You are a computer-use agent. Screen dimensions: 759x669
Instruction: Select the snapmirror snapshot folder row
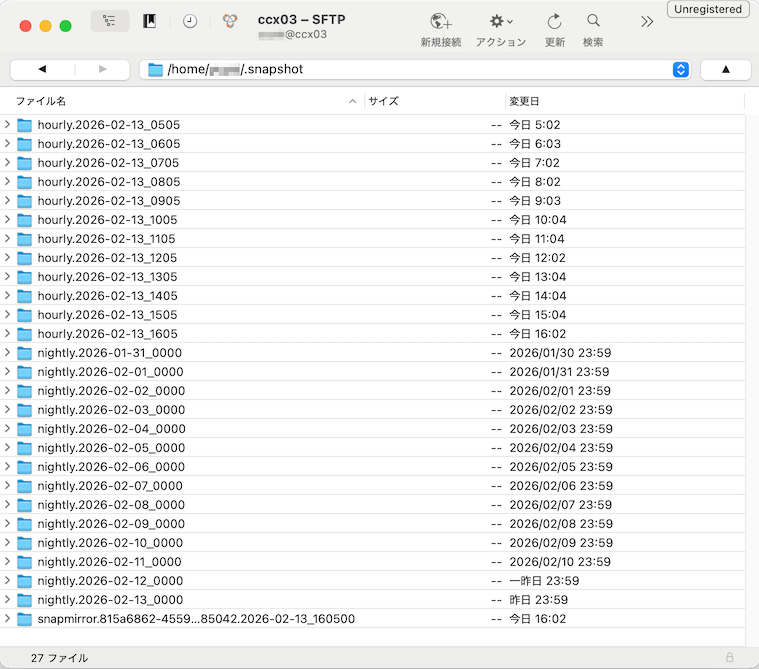195,619
